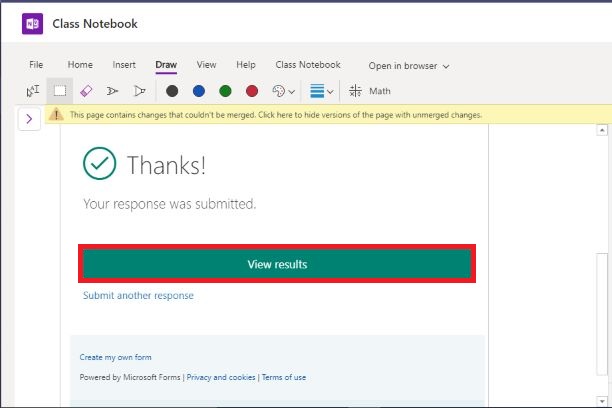Expand the line thickness dropdown arrow
The width and height of the screenshot is (612, 408).
[330, 92]
